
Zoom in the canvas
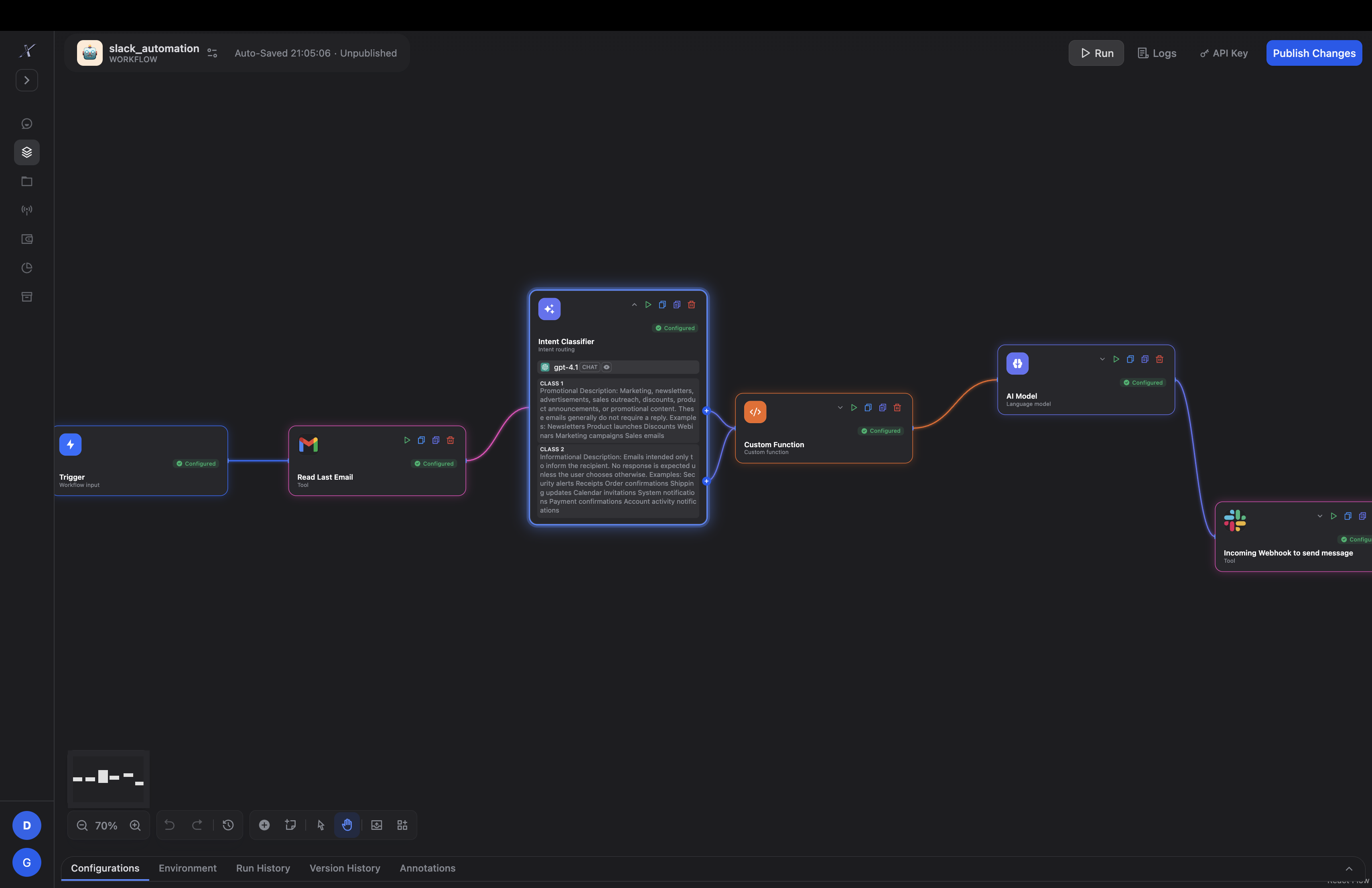tap(135, 825)
